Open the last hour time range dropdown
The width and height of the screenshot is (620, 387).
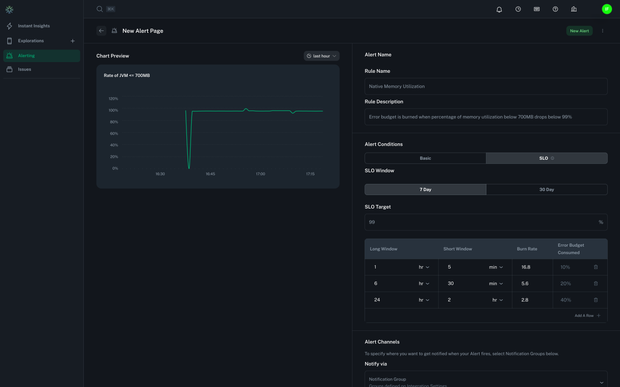(x=321, y=56)
